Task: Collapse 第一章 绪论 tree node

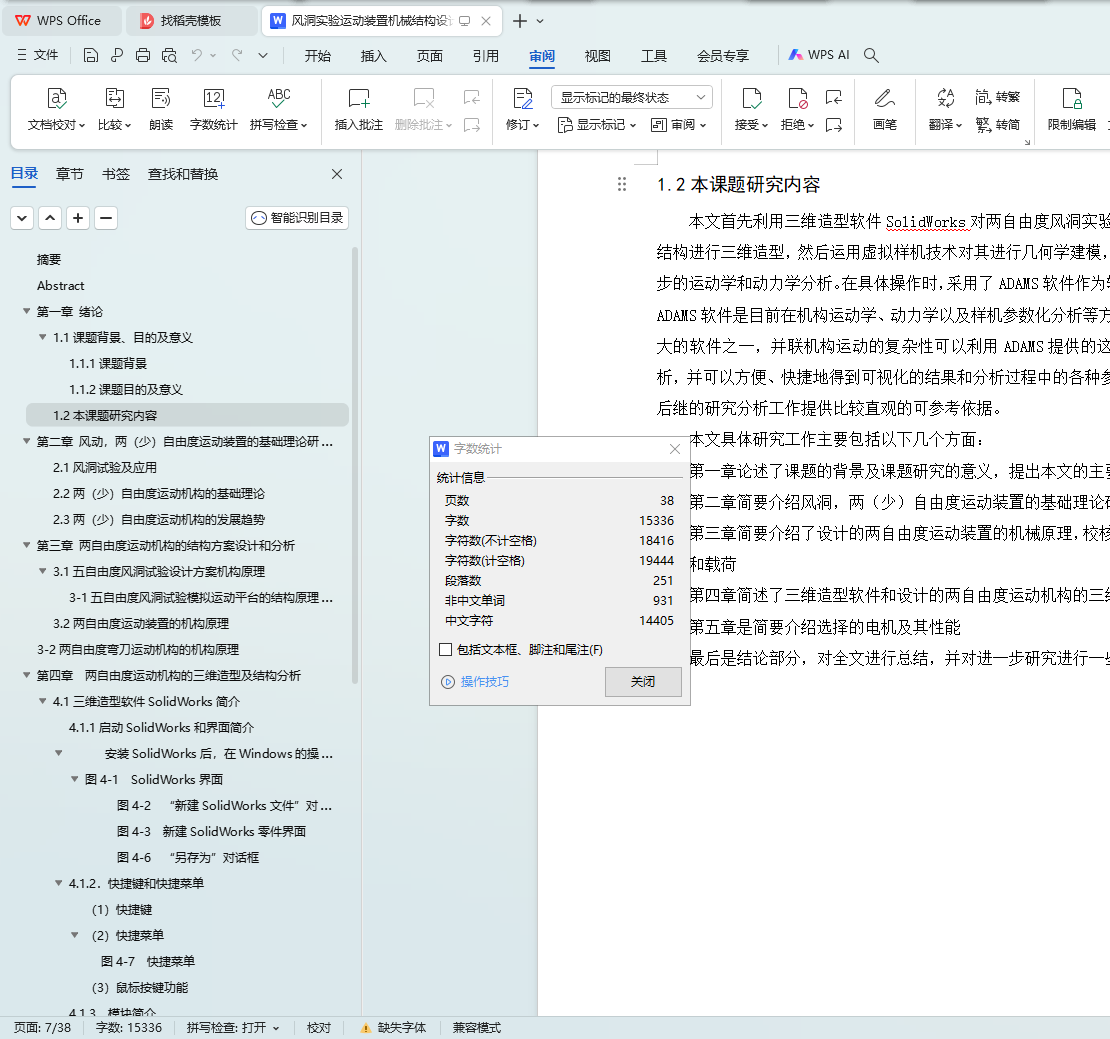Action: point(26,311)
